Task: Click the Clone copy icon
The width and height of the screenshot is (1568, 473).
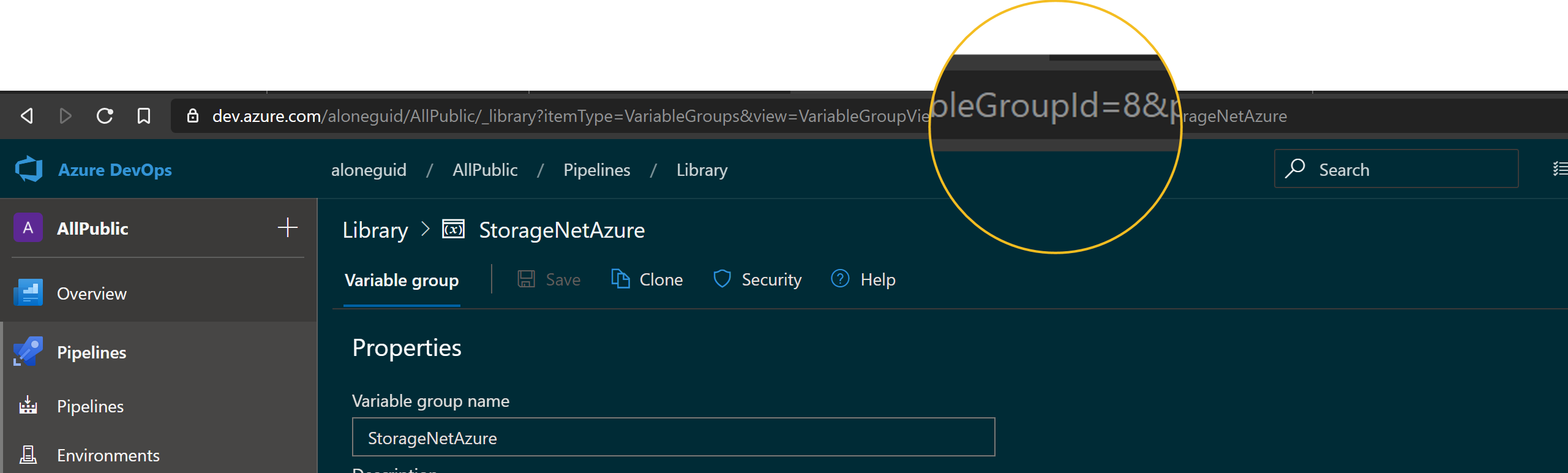Action: 621,279
